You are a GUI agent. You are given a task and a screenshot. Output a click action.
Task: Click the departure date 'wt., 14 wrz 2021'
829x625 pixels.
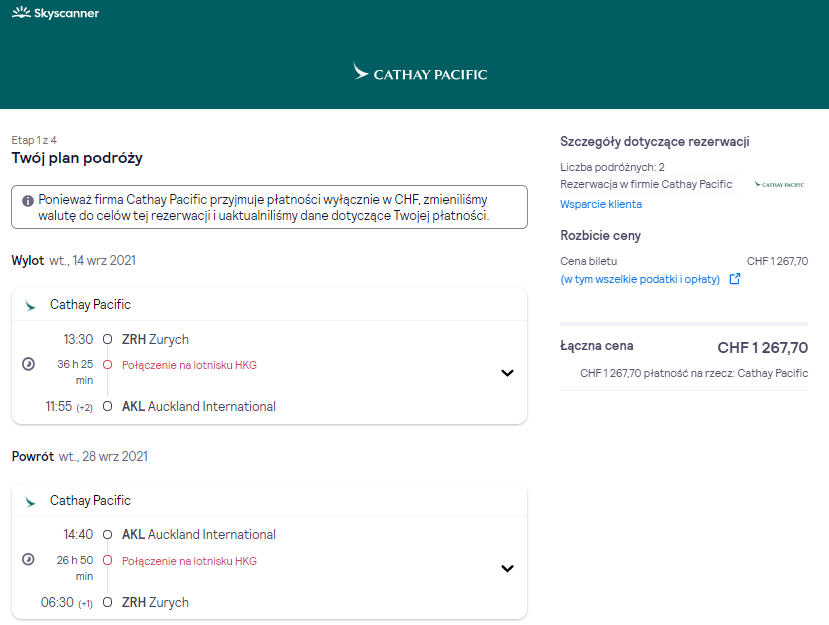coord(93,261)
